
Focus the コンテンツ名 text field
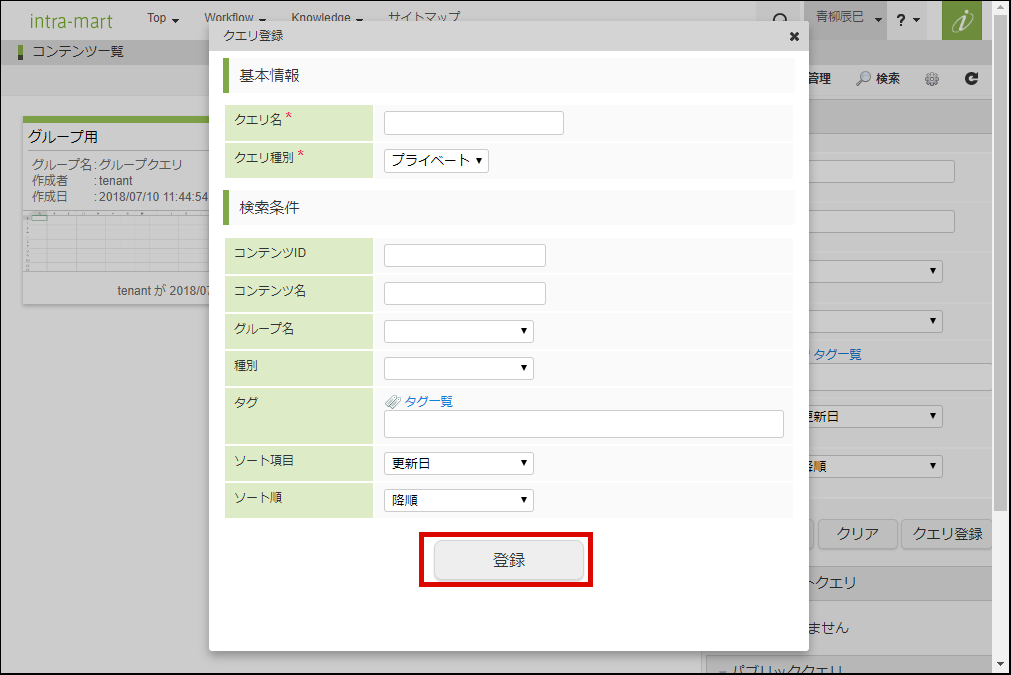465,293
